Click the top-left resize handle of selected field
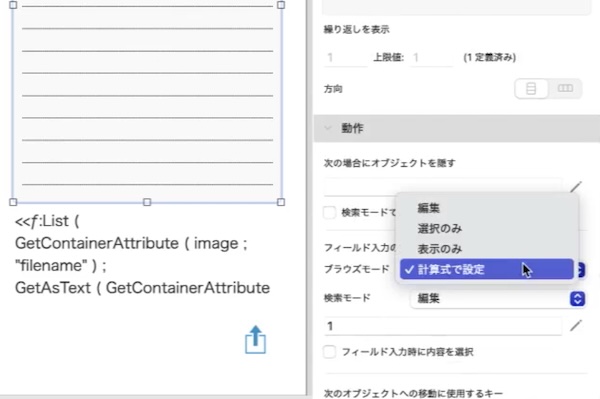Viewport: 600px width, 399px height. tap(13, 5)
